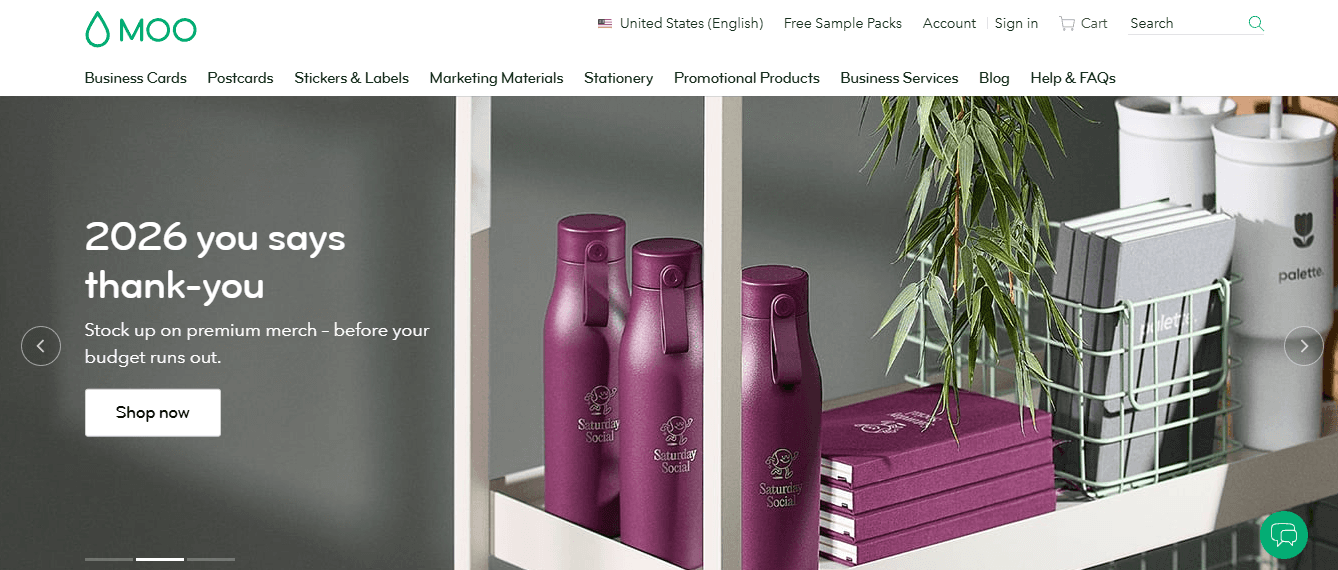The width and height of the screenshot is (1338, 570).
Task: Open the Free Sample Packs link
Action: coord(843,23)
